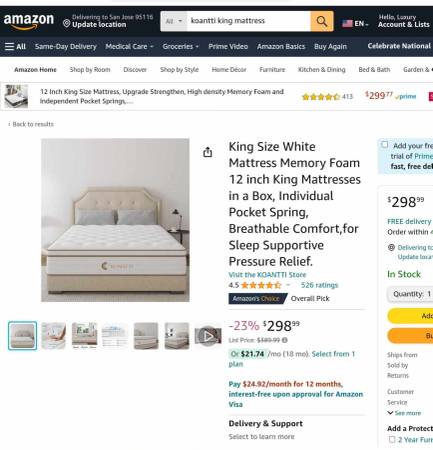
Task: Click the search text field
Action: coord(249,21)
